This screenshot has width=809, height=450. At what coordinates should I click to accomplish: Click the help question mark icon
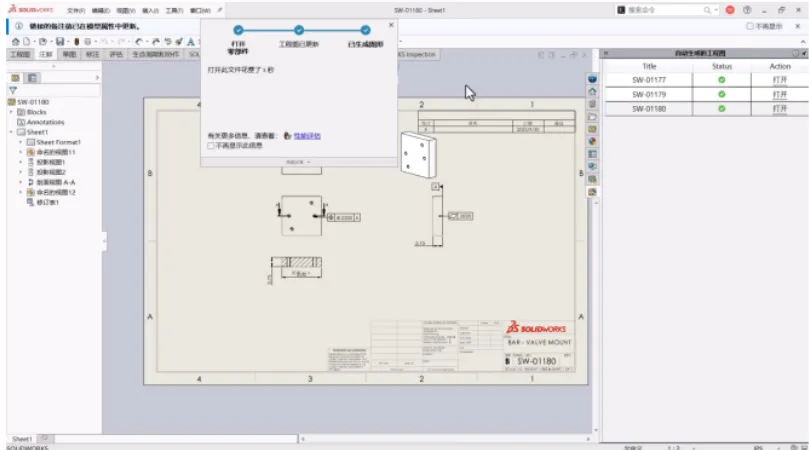(747, 9)
